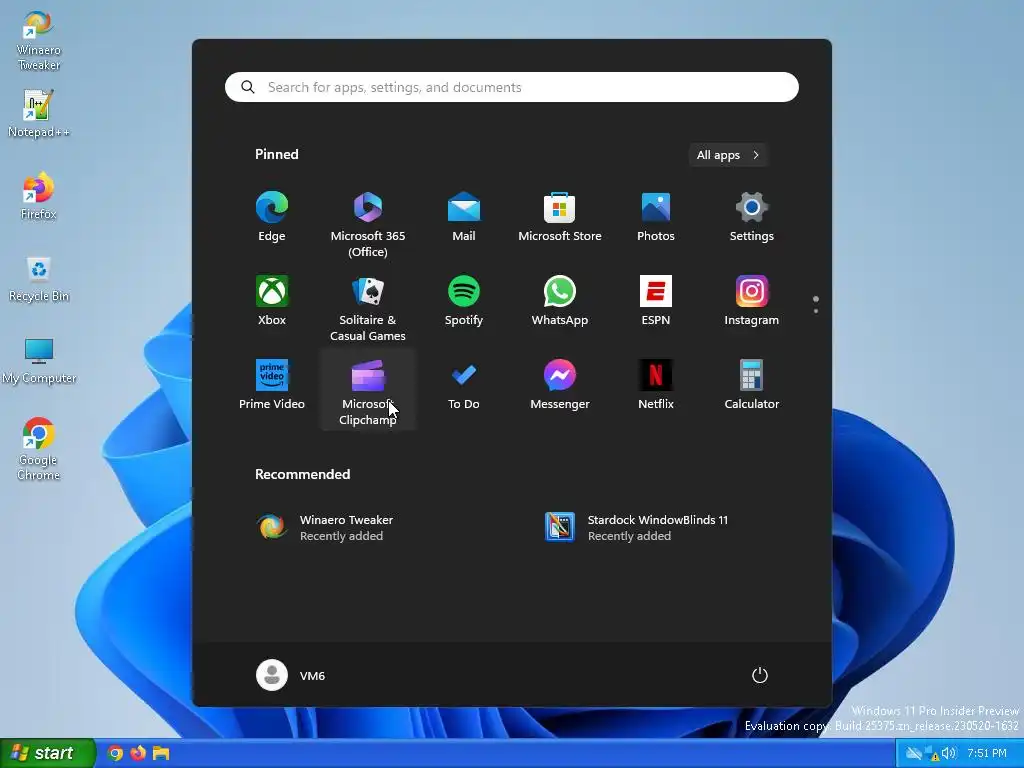The image size is (1024, 768).
Task: Open Prime Video
Action: coord(272,385)
